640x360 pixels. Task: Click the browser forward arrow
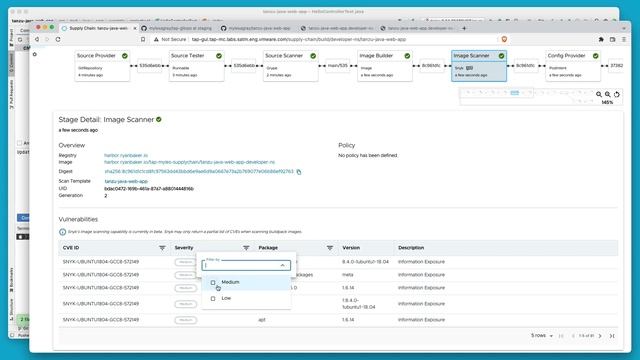(47, 39)
